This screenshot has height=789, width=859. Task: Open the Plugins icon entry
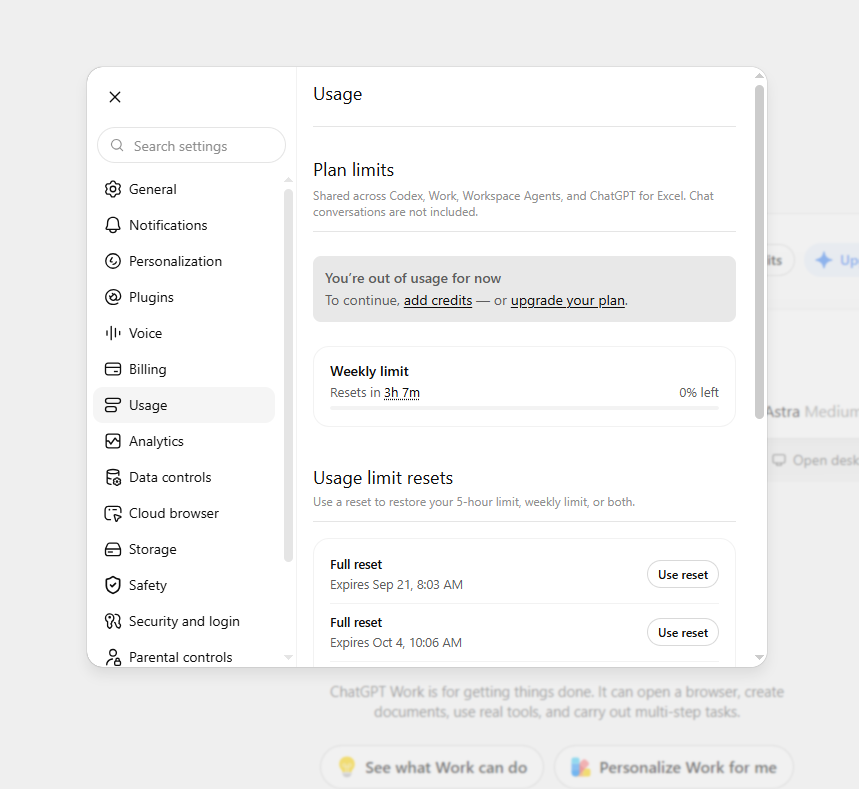point(113,297)
